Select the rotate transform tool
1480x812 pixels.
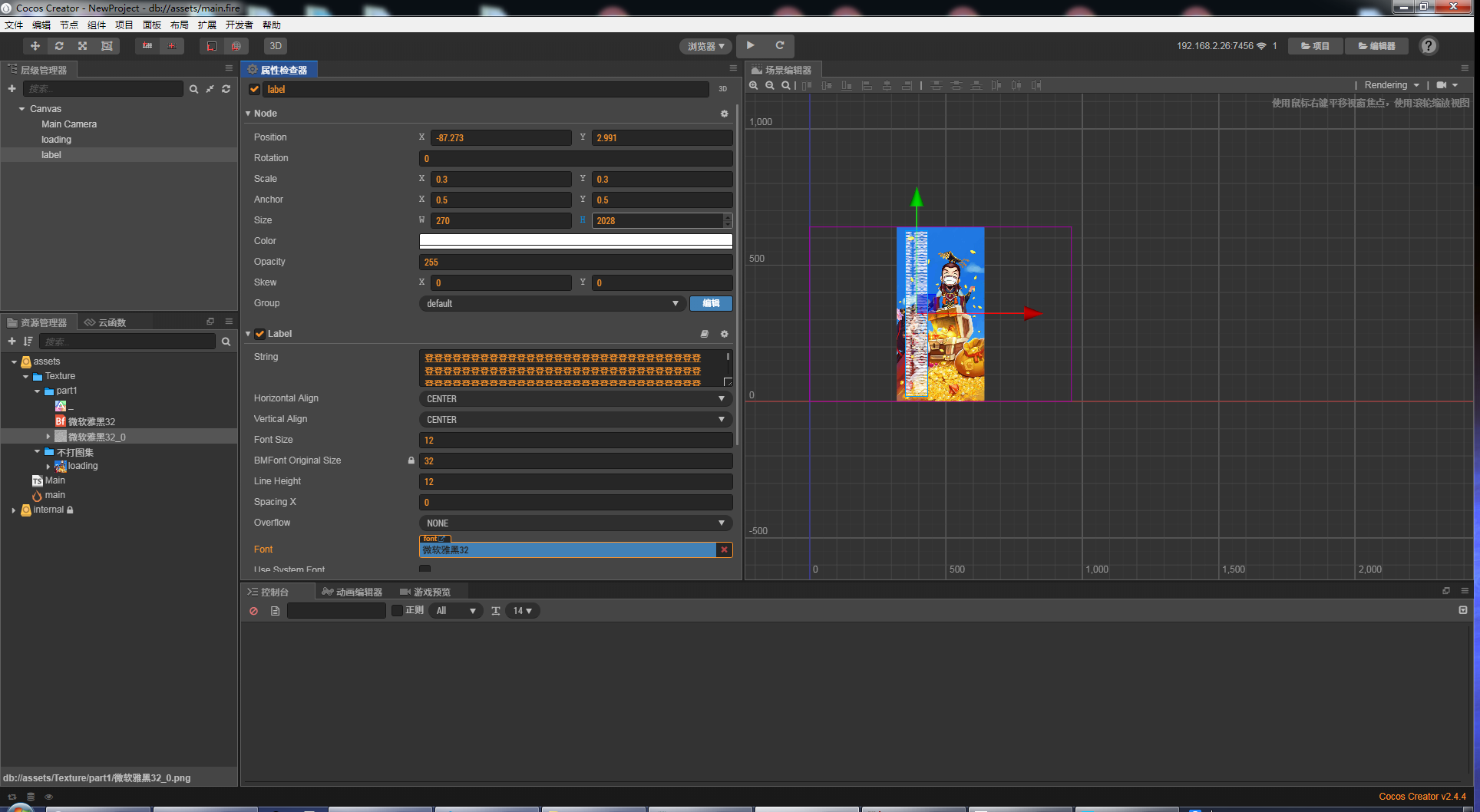point(59,46)
